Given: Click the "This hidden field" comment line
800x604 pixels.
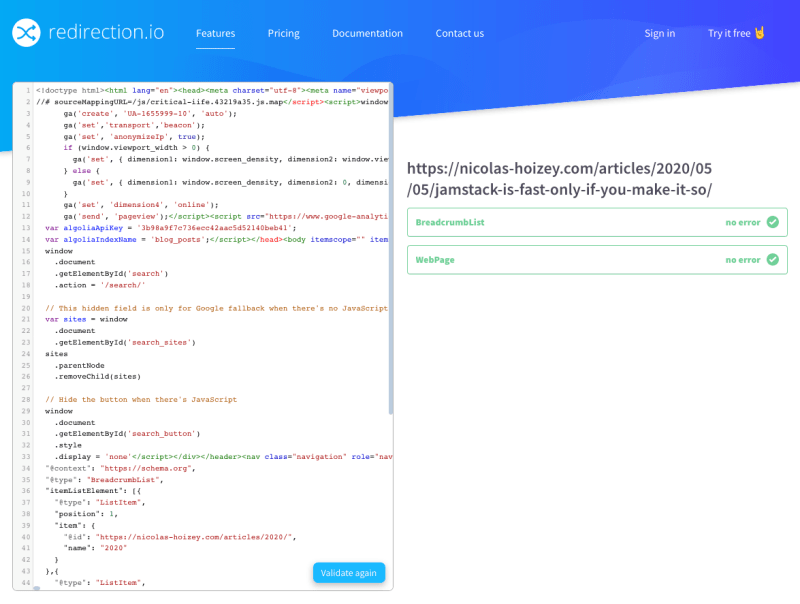Looking at the screenshot, I should [216, 308].
